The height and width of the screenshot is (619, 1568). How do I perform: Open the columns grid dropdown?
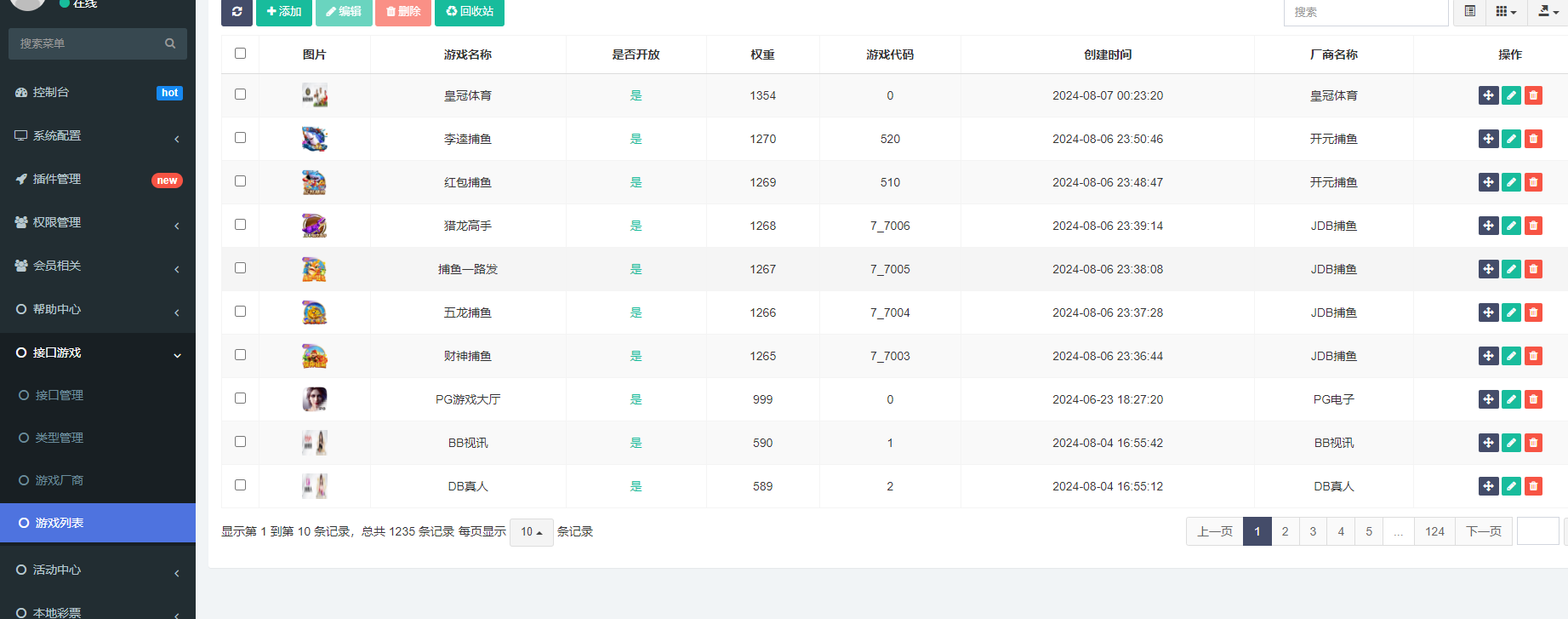(1505, 12)
